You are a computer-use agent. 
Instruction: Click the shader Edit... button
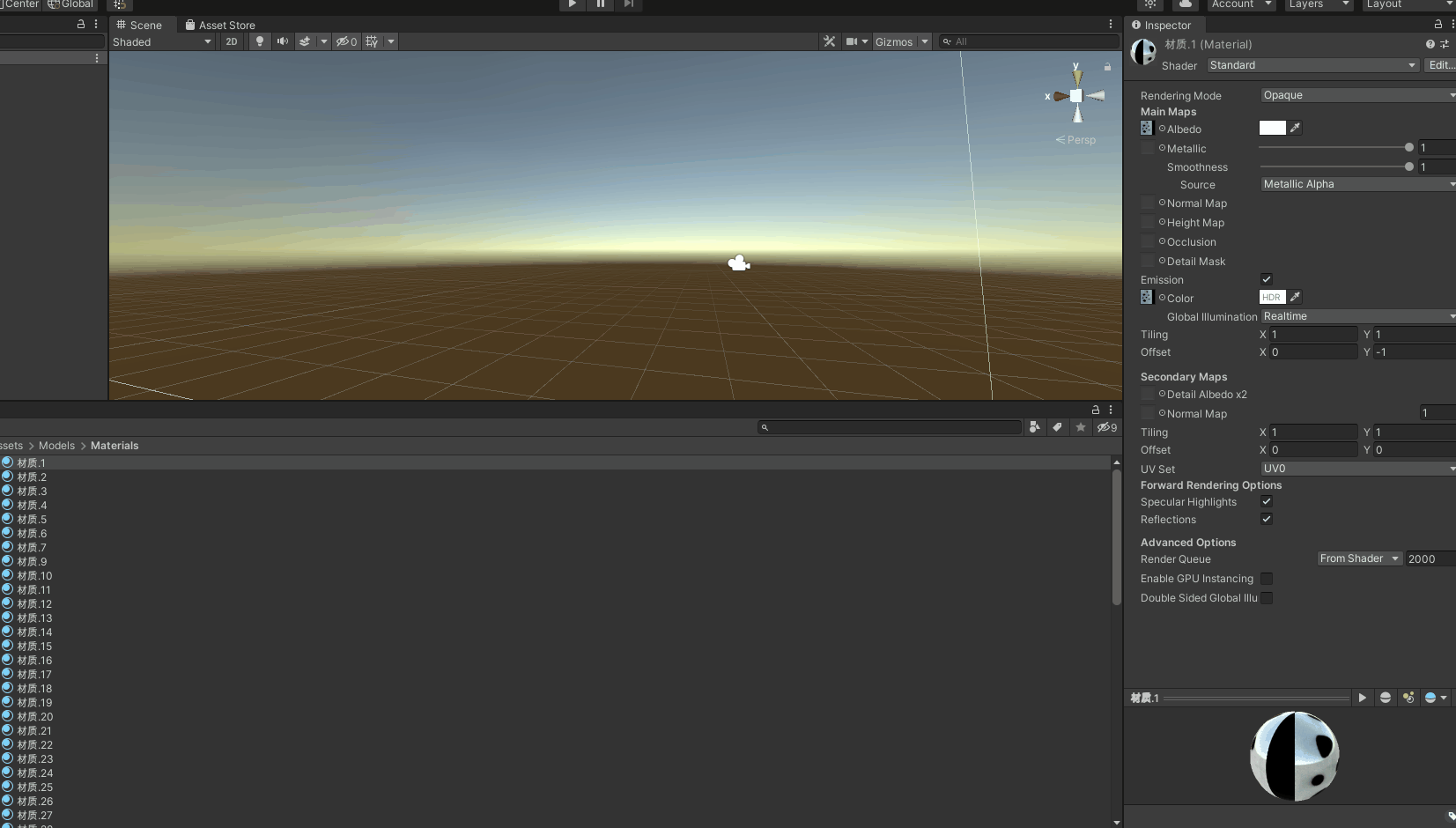coord(1440,65)
